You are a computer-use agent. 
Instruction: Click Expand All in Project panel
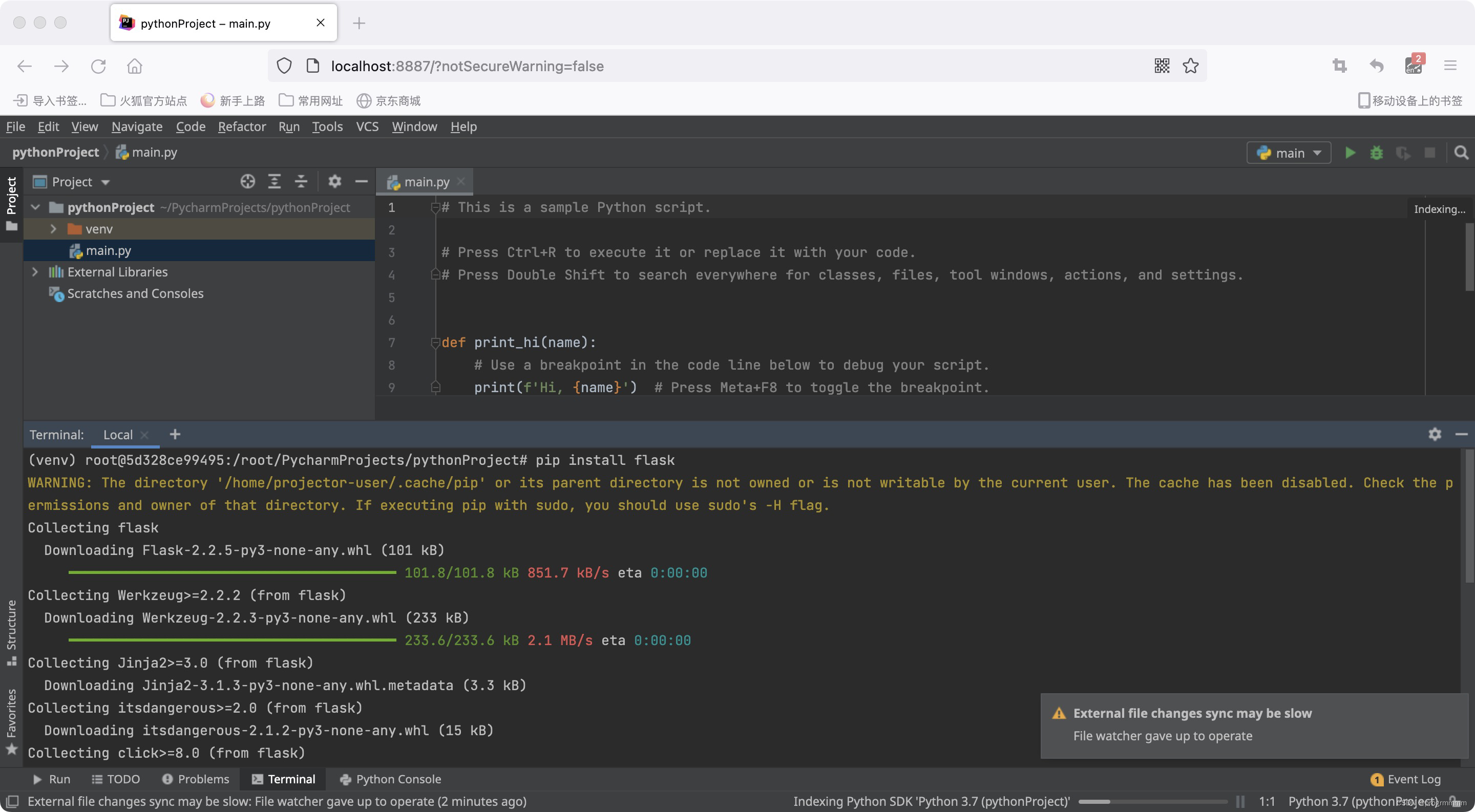pyautogui.click(x=275, y=181)
